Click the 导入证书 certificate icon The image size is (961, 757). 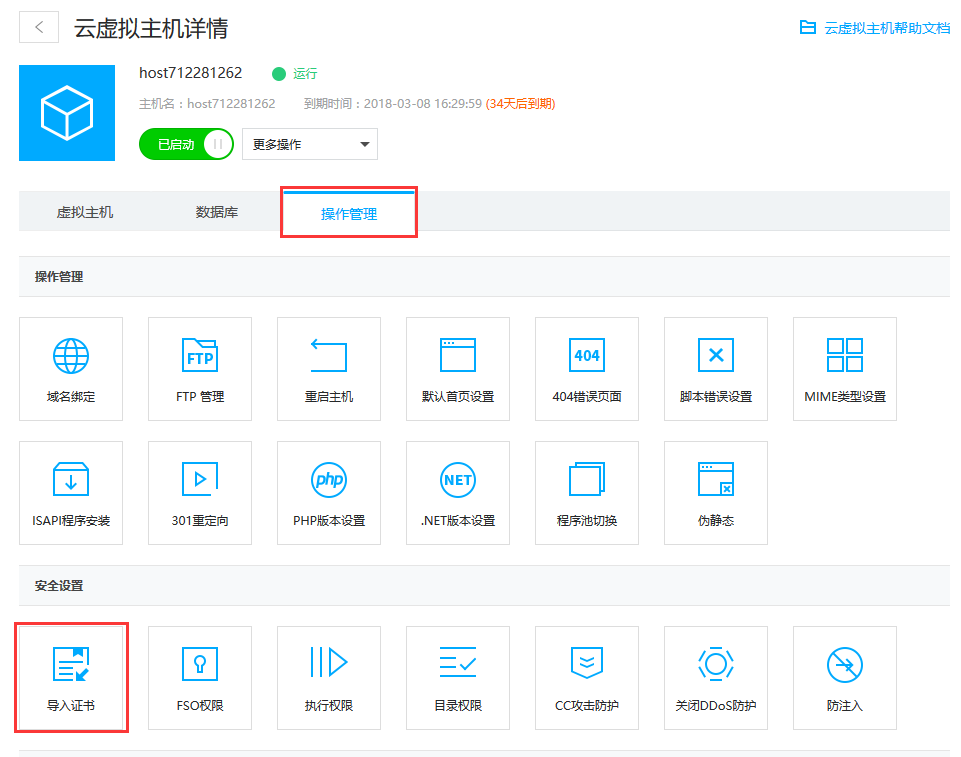[x=71, y=665]
